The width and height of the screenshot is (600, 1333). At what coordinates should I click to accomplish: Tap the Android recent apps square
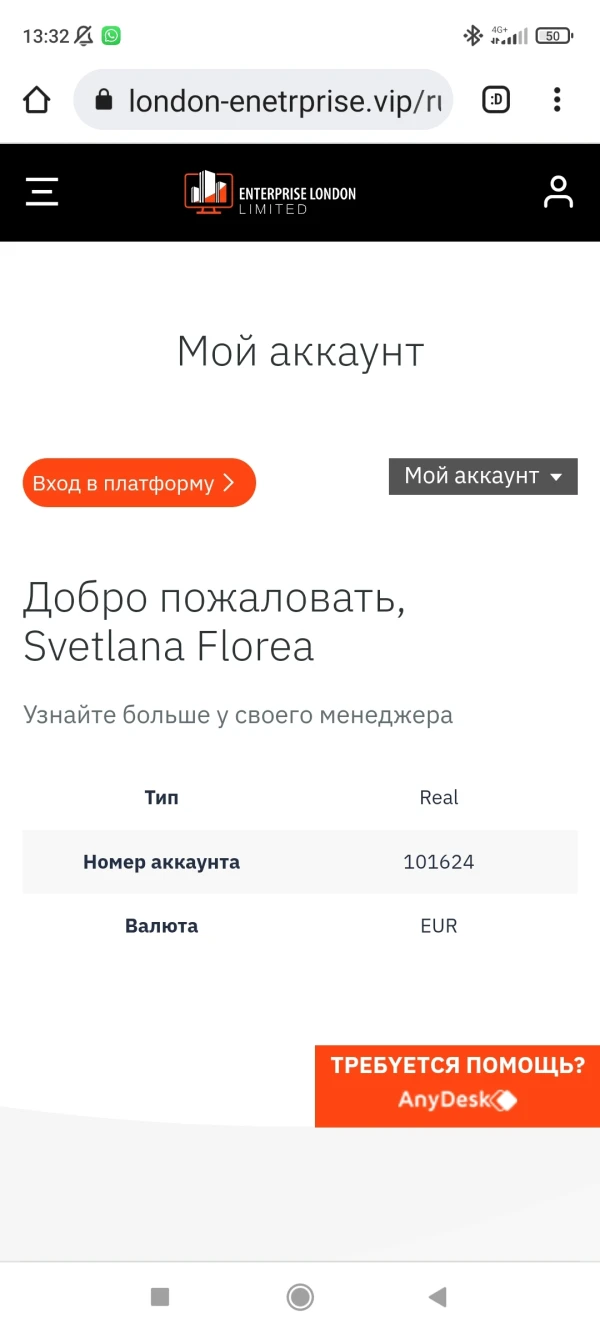tap(160, 1297)
